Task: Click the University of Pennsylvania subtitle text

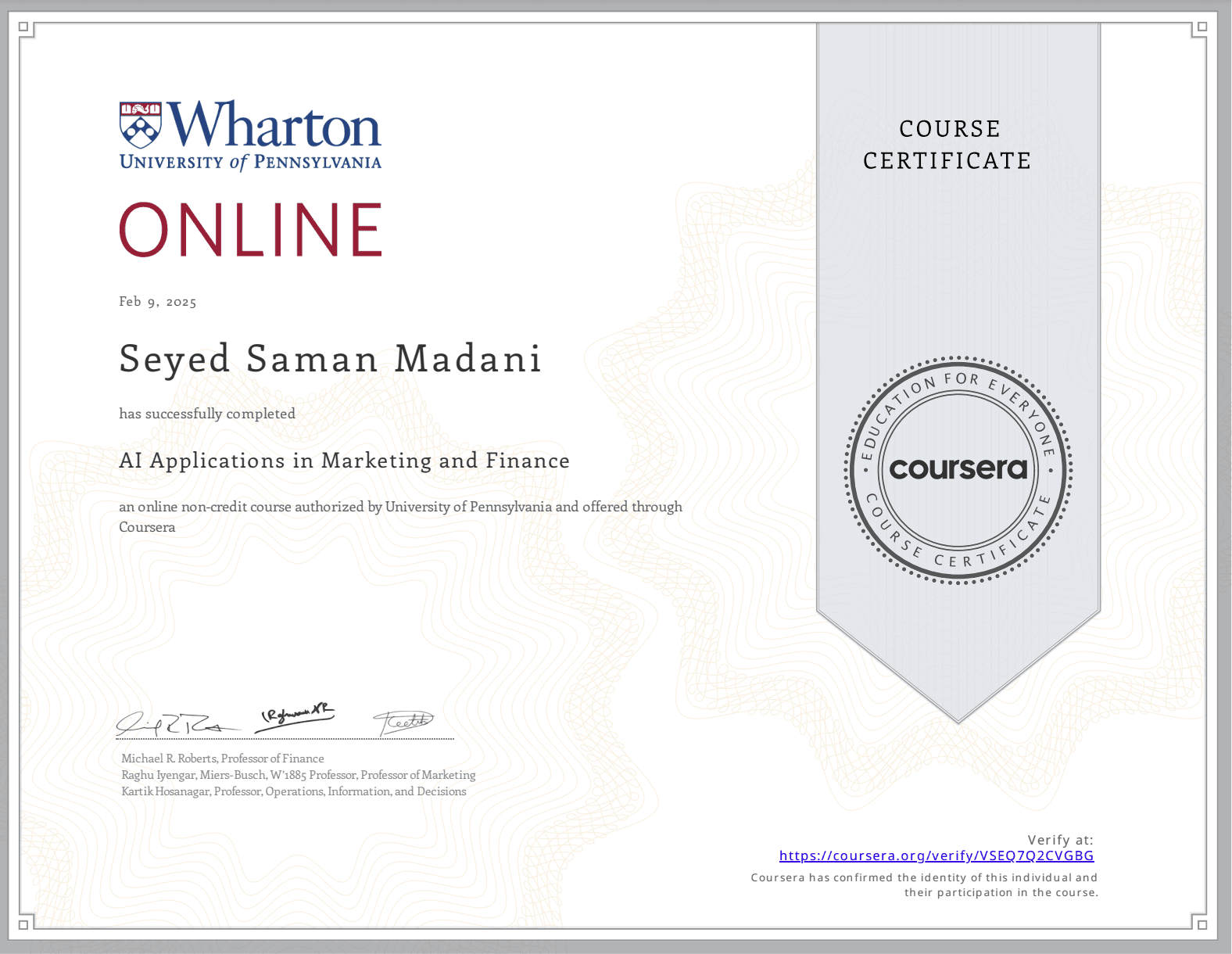Action: 250,163
